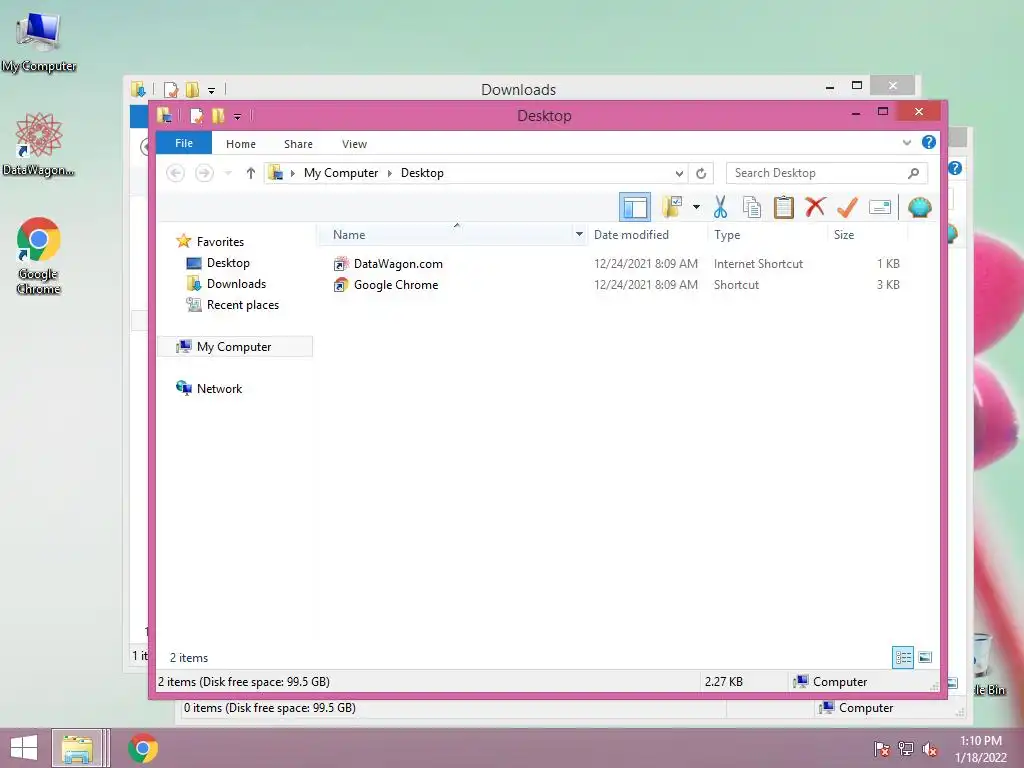
Task: Sort by the Date modified column
Action: pos(631,234)
